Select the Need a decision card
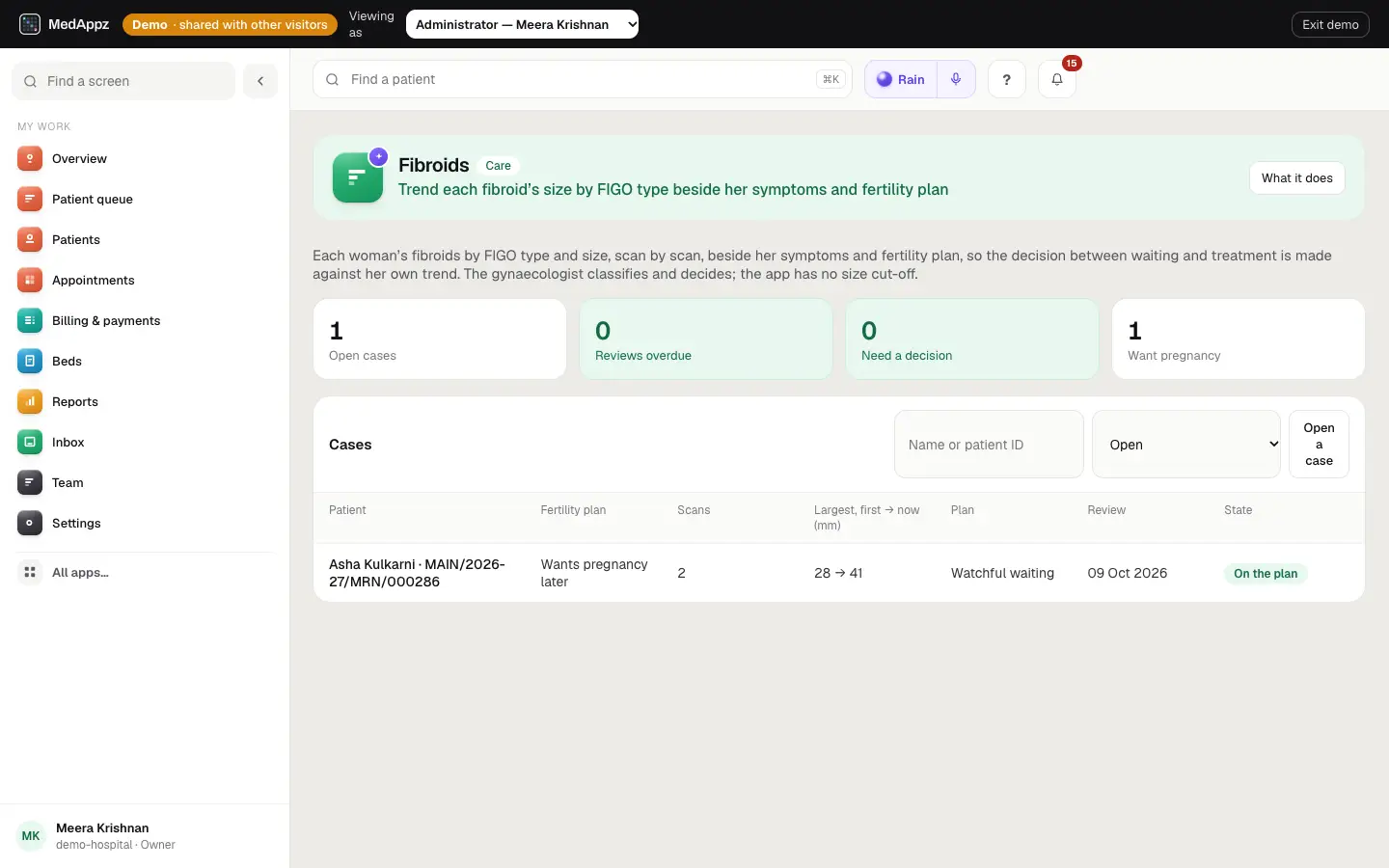 (x=972, y=339)
